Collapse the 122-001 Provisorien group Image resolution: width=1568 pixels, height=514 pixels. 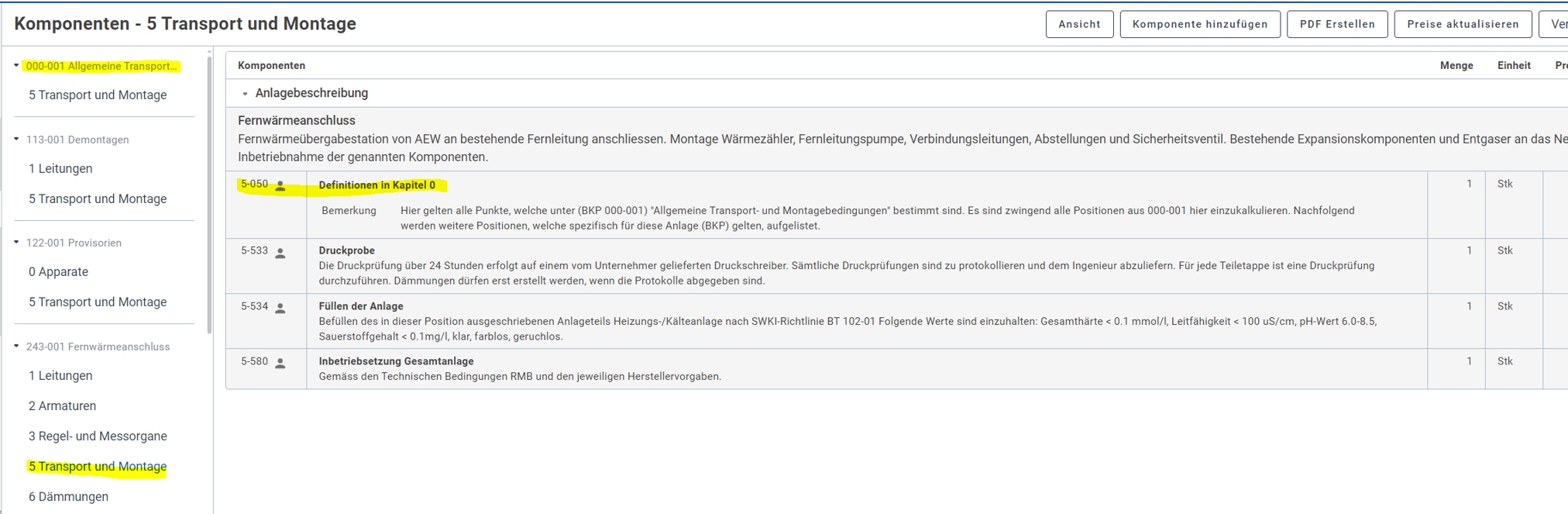pos(16,243)
